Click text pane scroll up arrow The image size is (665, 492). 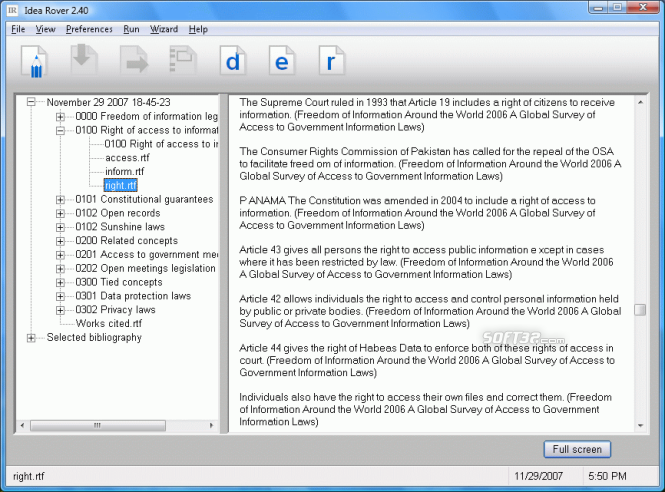point(640,102)
